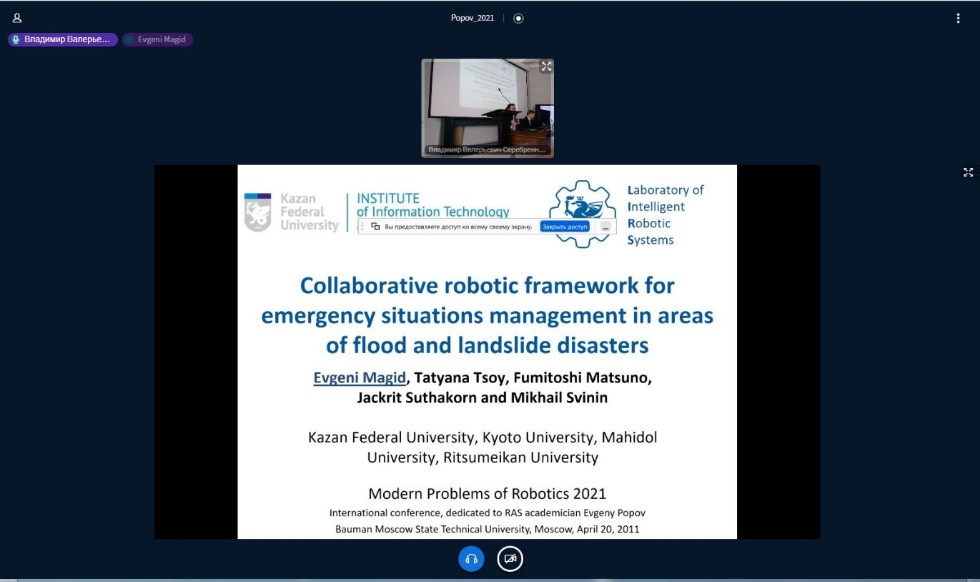Toggle the headphones audio button
This screenshot has width=980, height=582.
click(x=471, y=559)
